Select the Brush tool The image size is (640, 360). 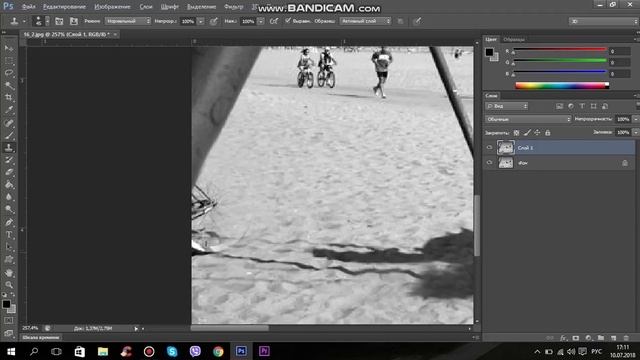tap(9, 135)
